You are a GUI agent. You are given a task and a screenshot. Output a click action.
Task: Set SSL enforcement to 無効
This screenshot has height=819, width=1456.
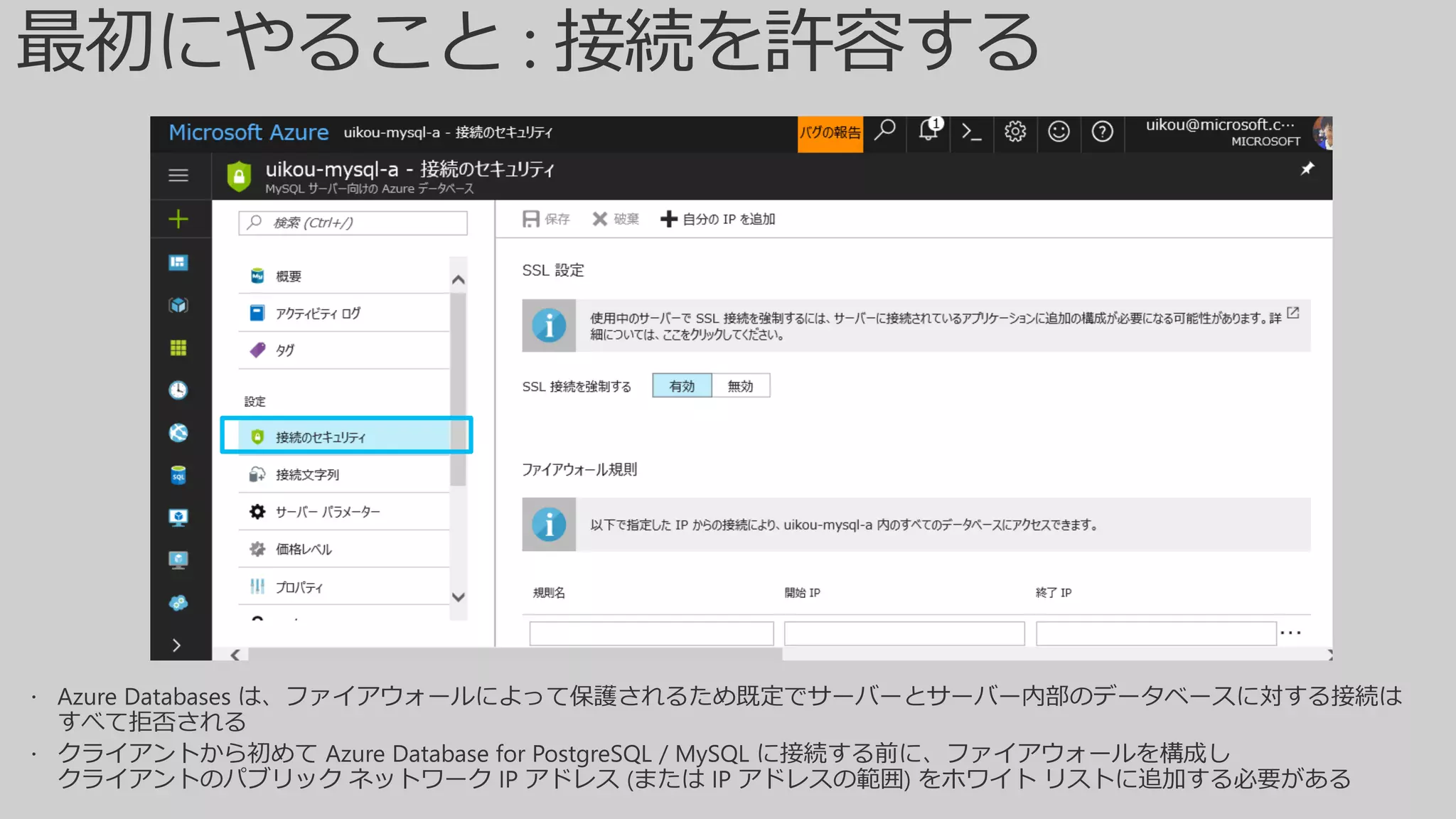point(740,386)
